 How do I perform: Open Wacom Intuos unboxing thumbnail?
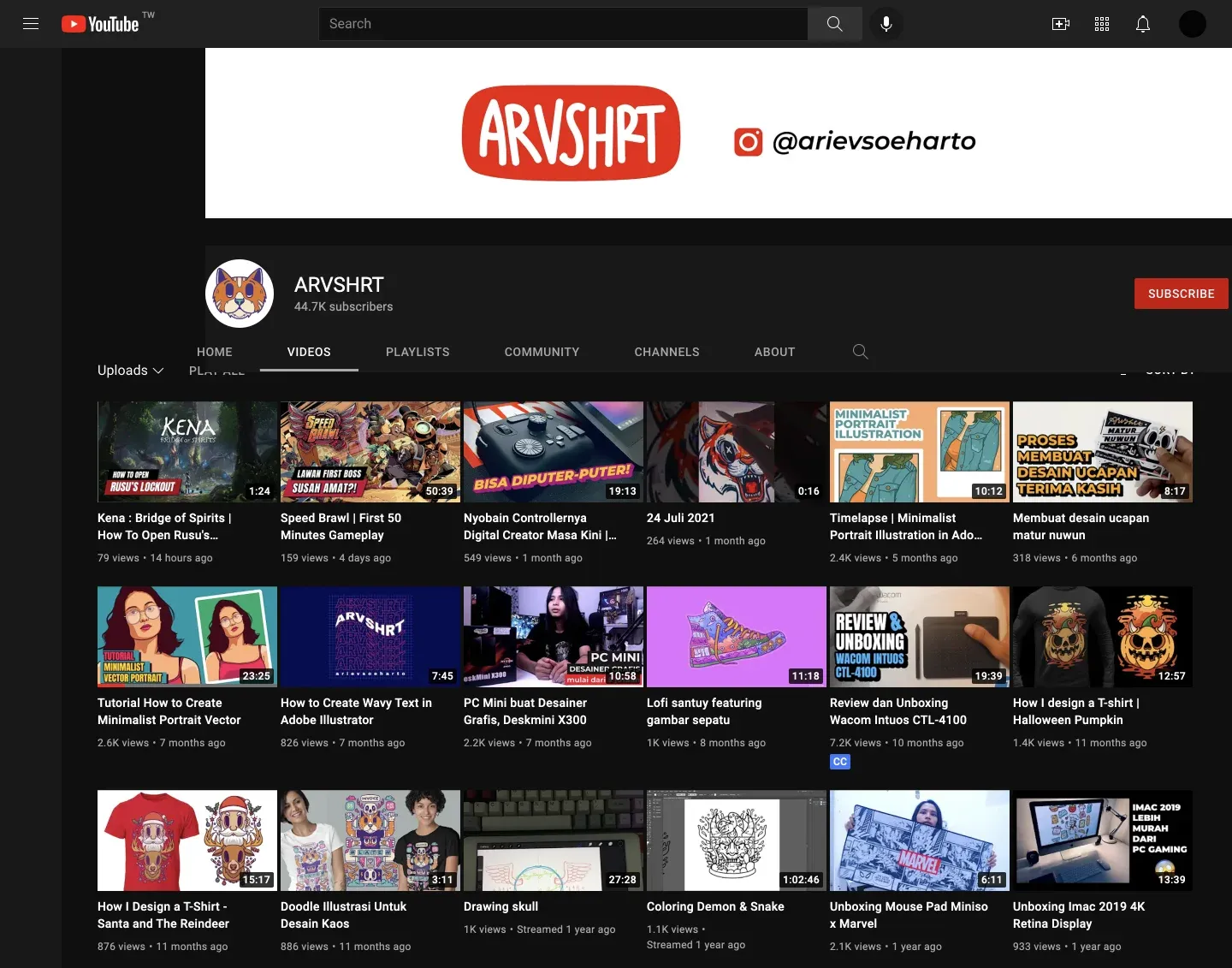coord(920,637)
